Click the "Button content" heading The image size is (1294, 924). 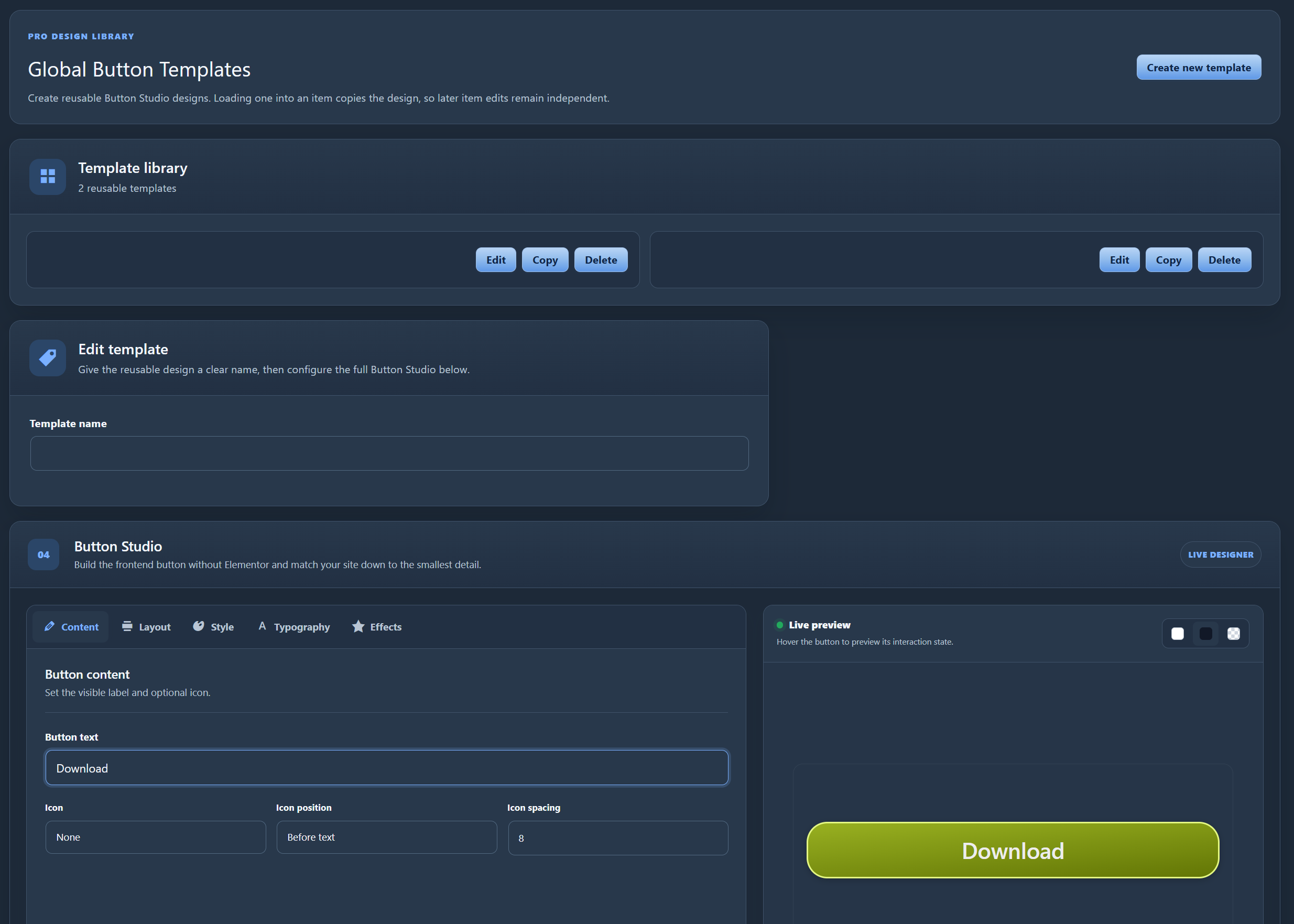pyautogui.click(x=87, y=675)
